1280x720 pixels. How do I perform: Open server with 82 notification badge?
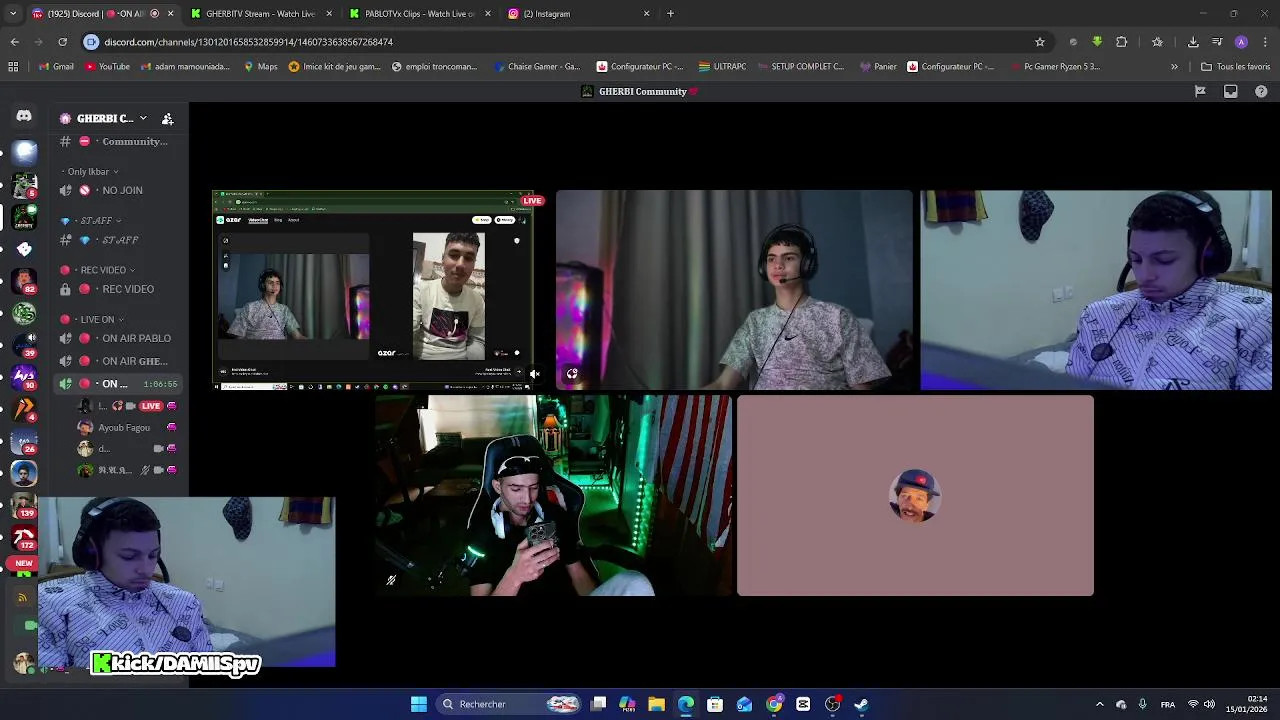pyautogui.click(x=24, y=282)
